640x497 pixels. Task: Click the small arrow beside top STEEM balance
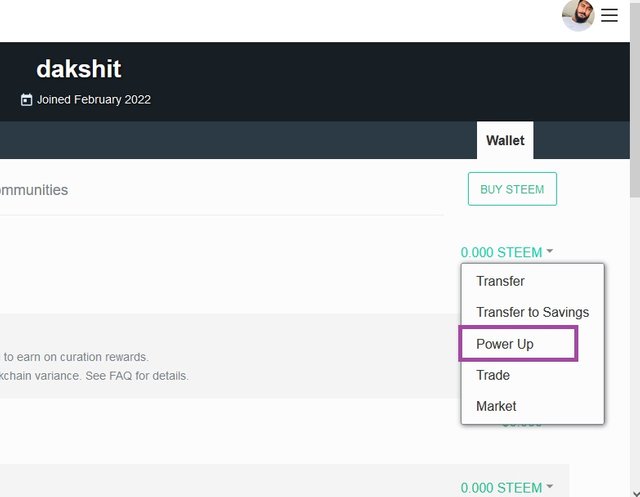[x=550, y=252]
